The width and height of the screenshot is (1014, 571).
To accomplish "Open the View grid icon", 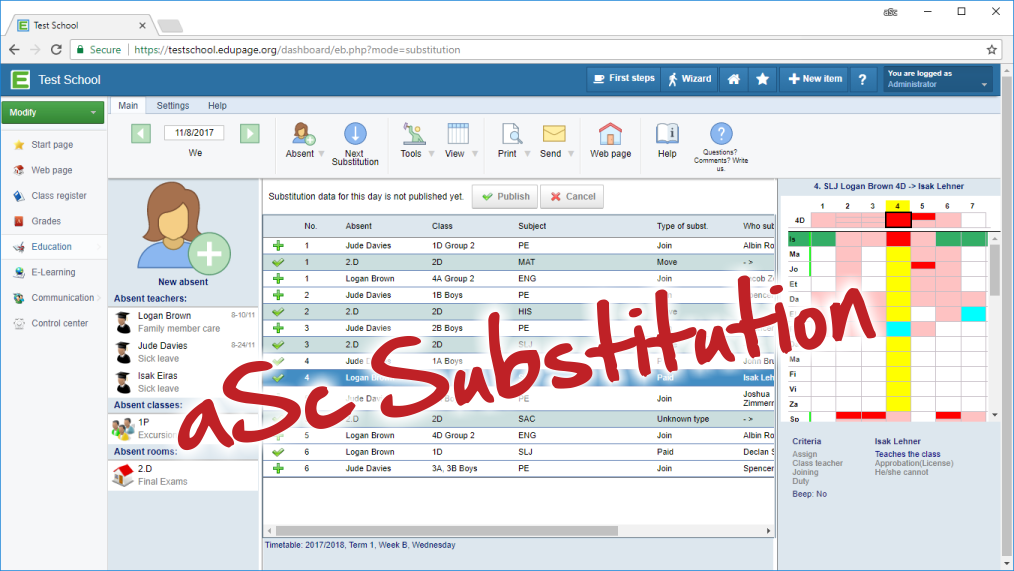I will click(458, 133).
